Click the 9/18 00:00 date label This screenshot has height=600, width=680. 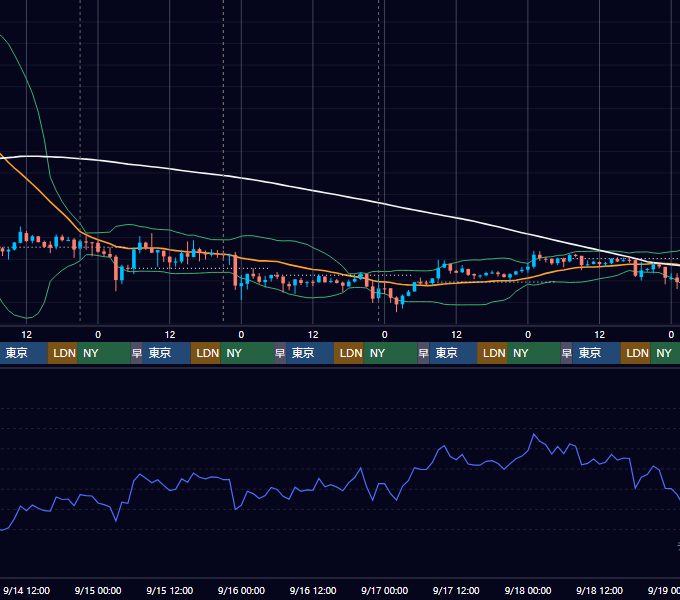528,590
